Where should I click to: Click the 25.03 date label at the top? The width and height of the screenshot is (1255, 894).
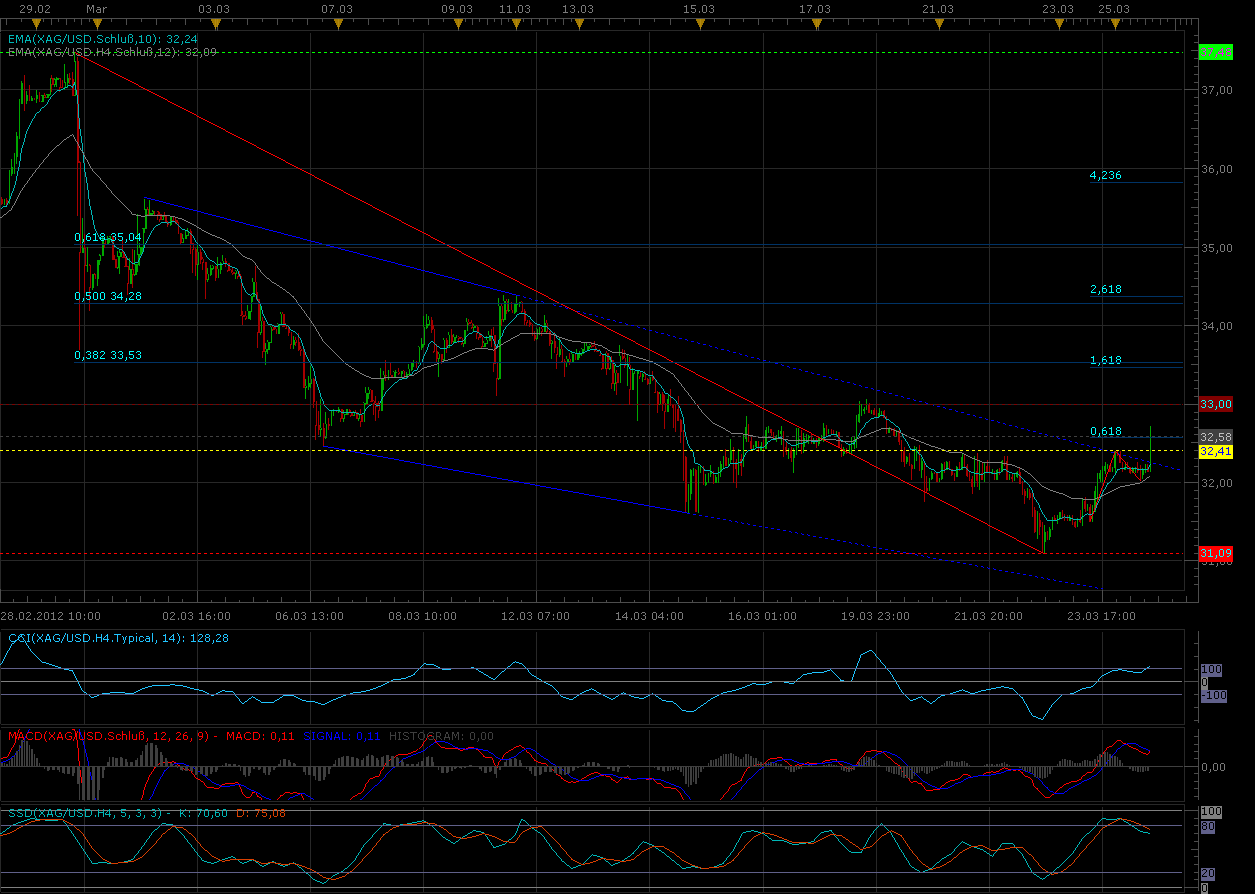1113,8
